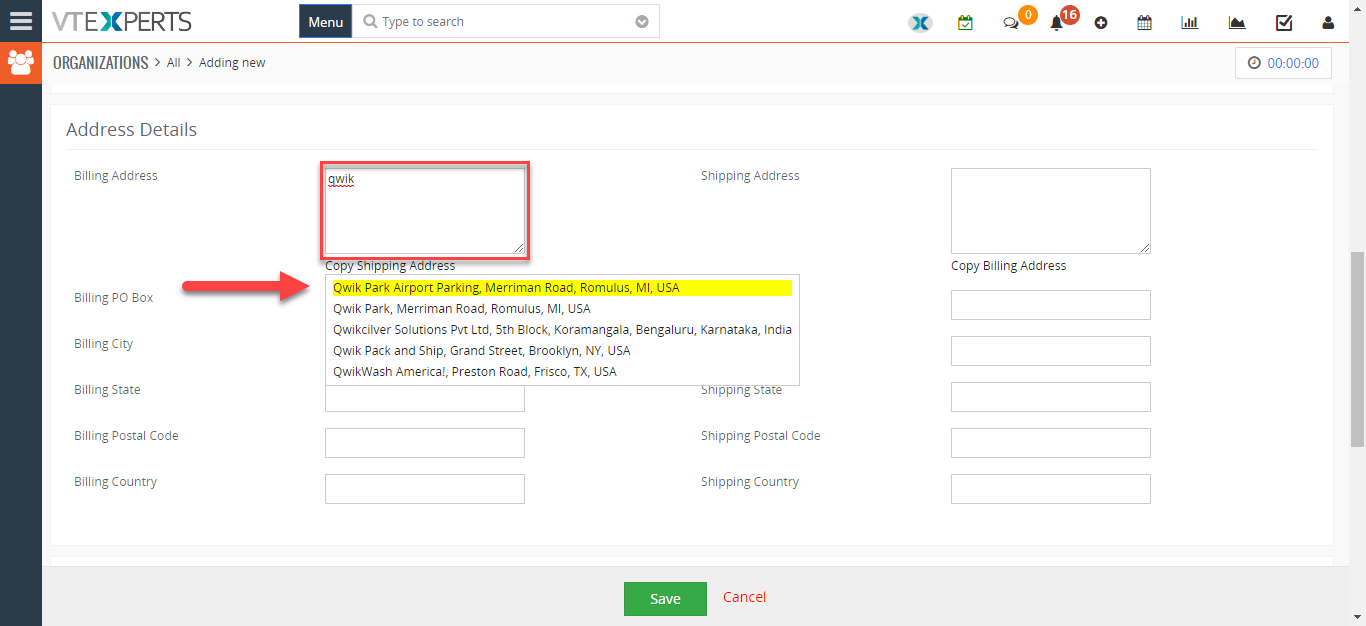Open the user profile icon

tap(1328, 22)
